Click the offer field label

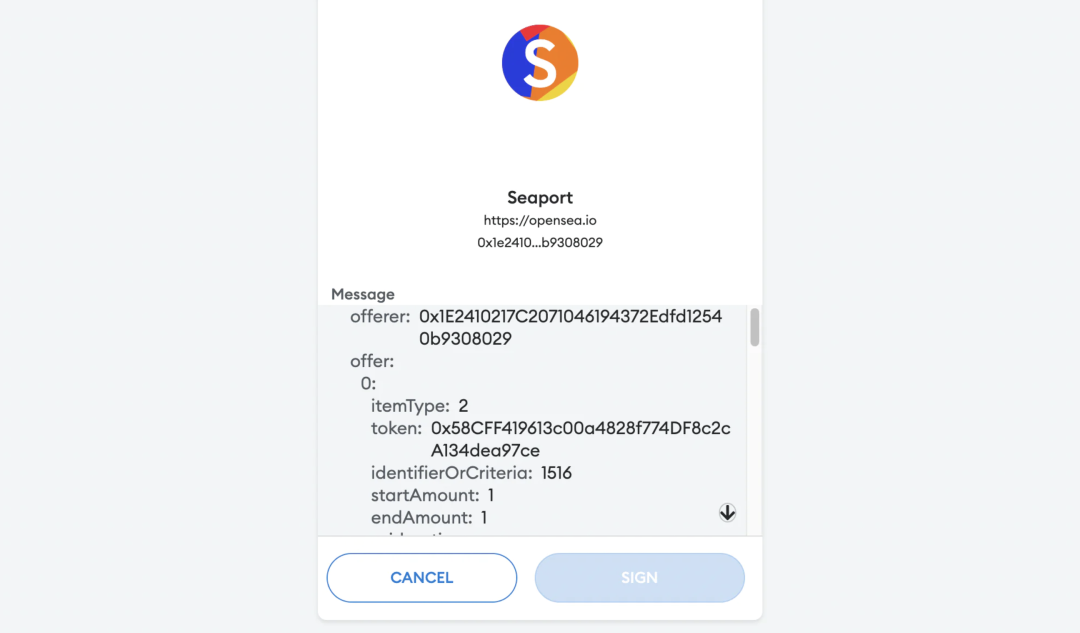click(x=372, y=361)
